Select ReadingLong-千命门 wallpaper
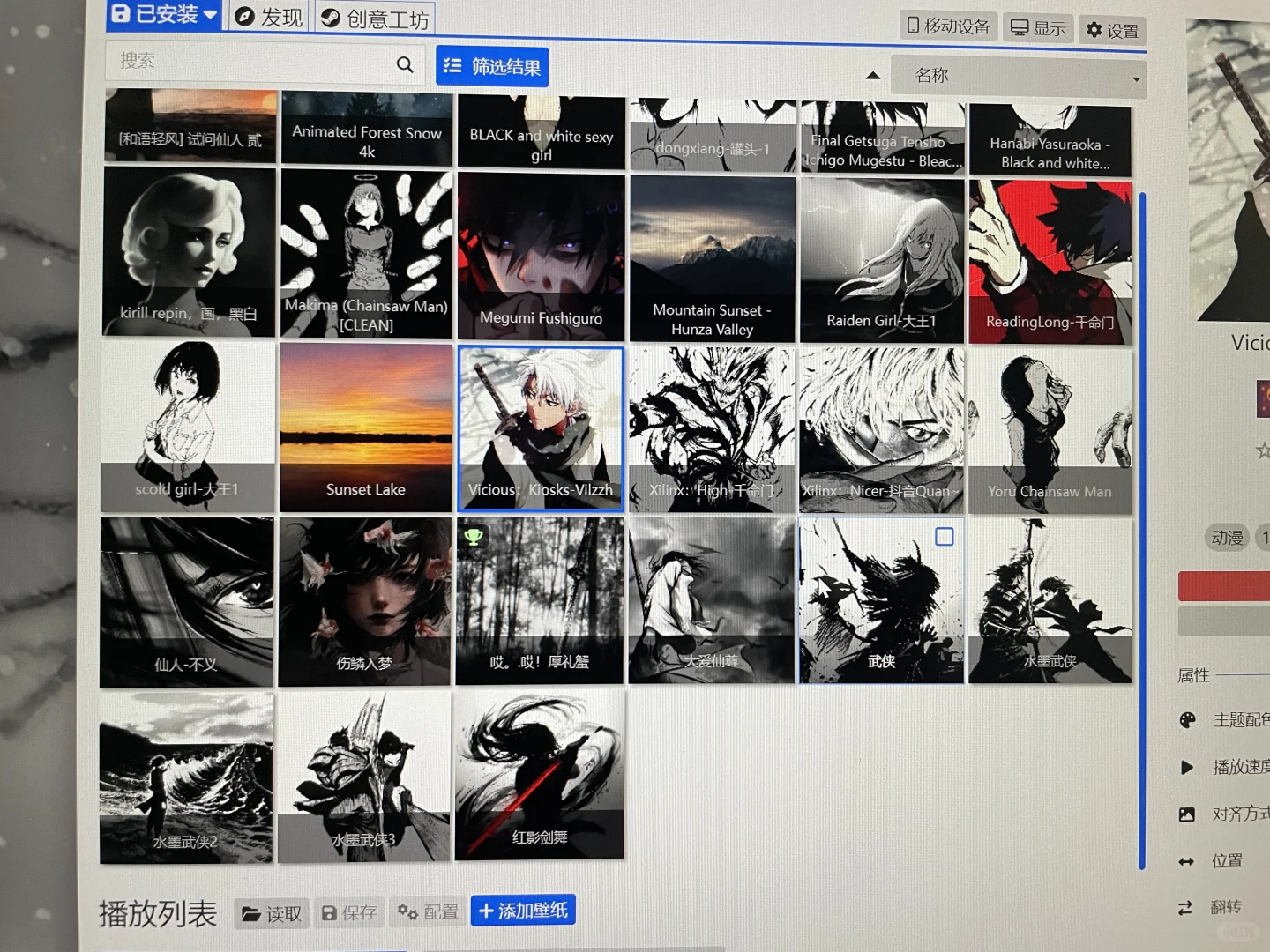The width and height of the screenshot is (1270, 952). point(1050,262)
